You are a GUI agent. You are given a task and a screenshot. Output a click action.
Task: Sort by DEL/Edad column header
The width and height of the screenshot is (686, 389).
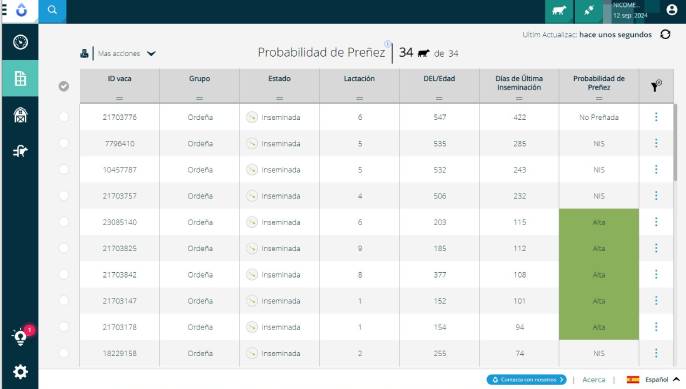click(439, 79)
